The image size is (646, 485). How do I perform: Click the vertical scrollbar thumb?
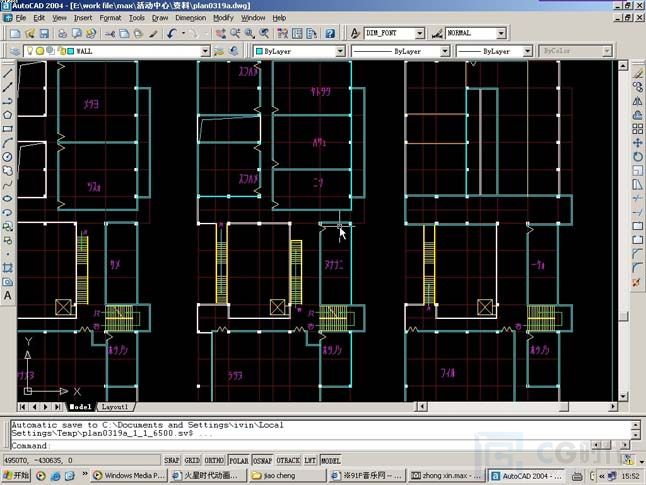[623, 316]
